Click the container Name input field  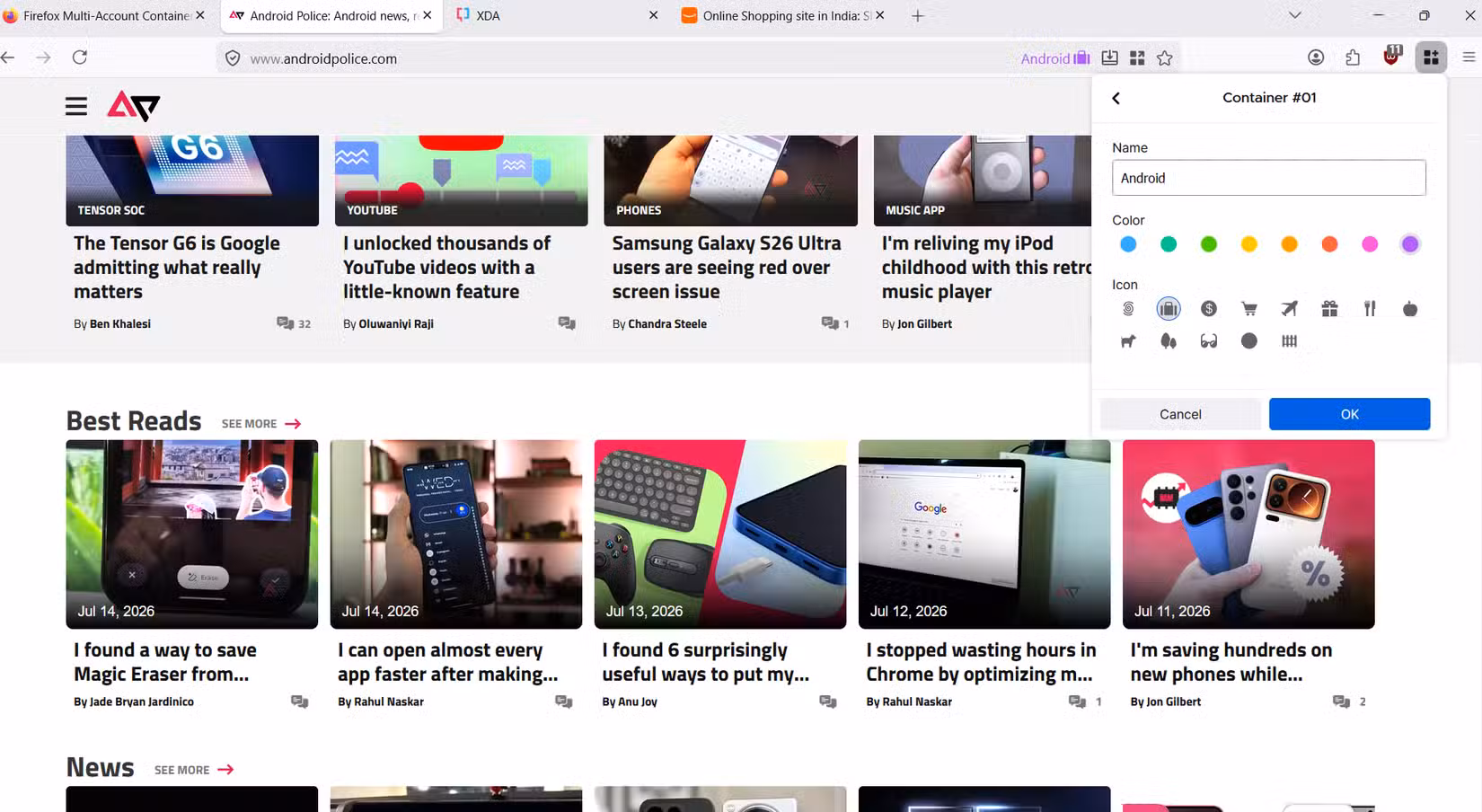tap(1268, 178)
